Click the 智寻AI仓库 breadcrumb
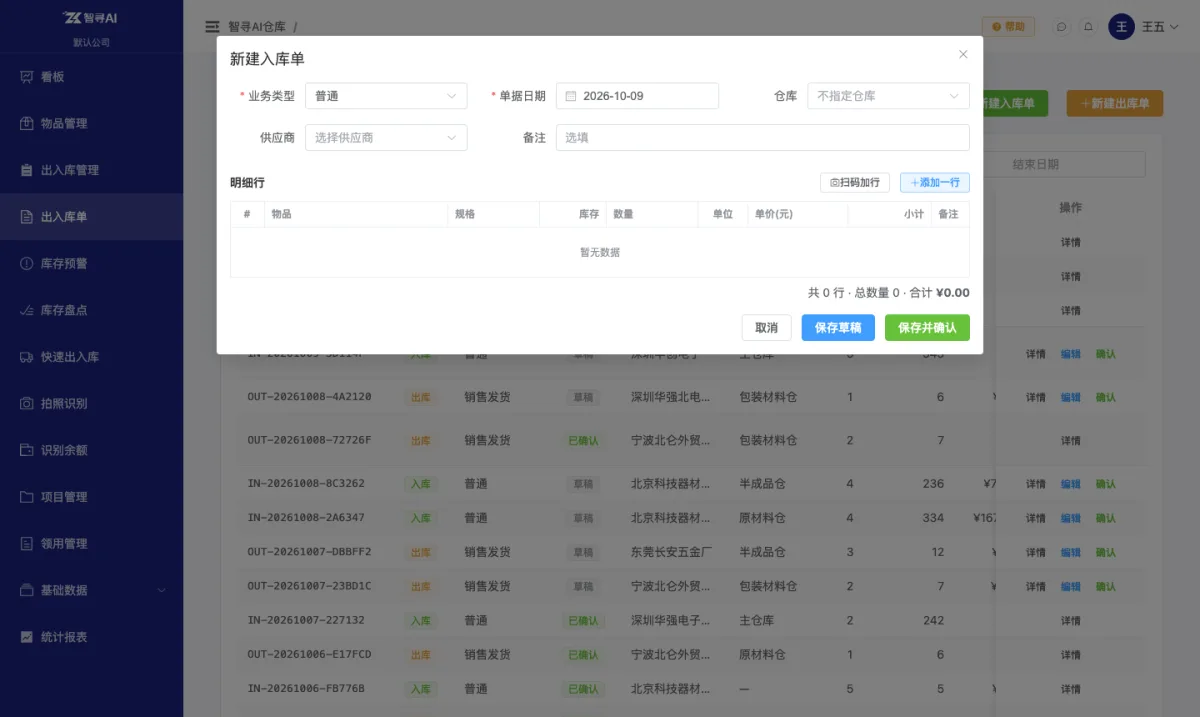The image size is (1200, 717). 258,27
